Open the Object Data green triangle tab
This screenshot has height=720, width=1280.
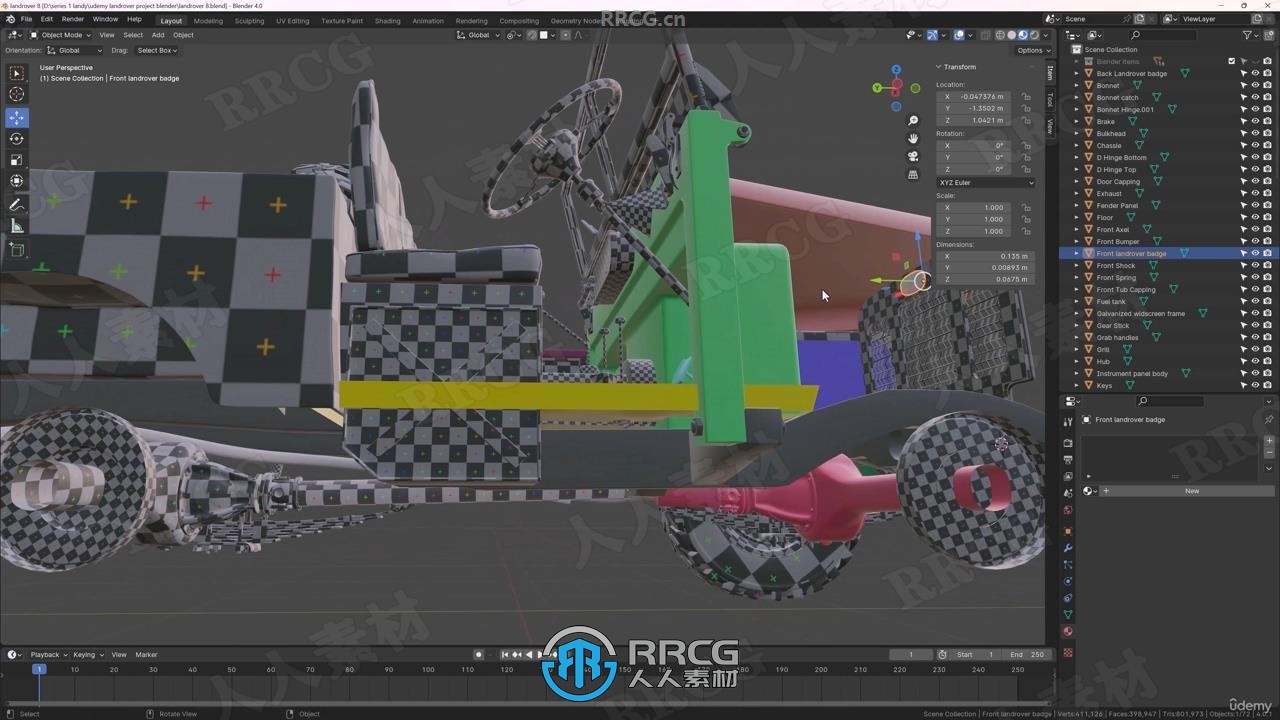[1068, 615]
